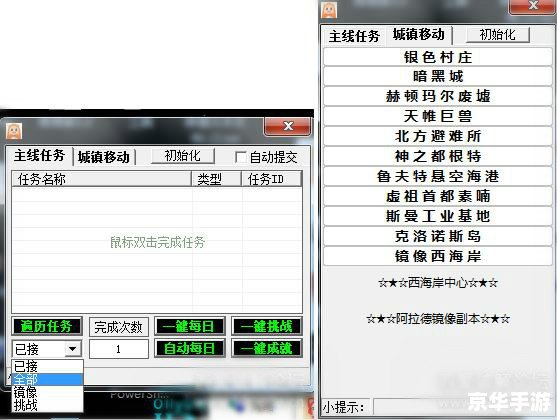Switch to 城镇移动 tab in left window
The width and height of the screenshot is (557, 420).
[104, 157]
